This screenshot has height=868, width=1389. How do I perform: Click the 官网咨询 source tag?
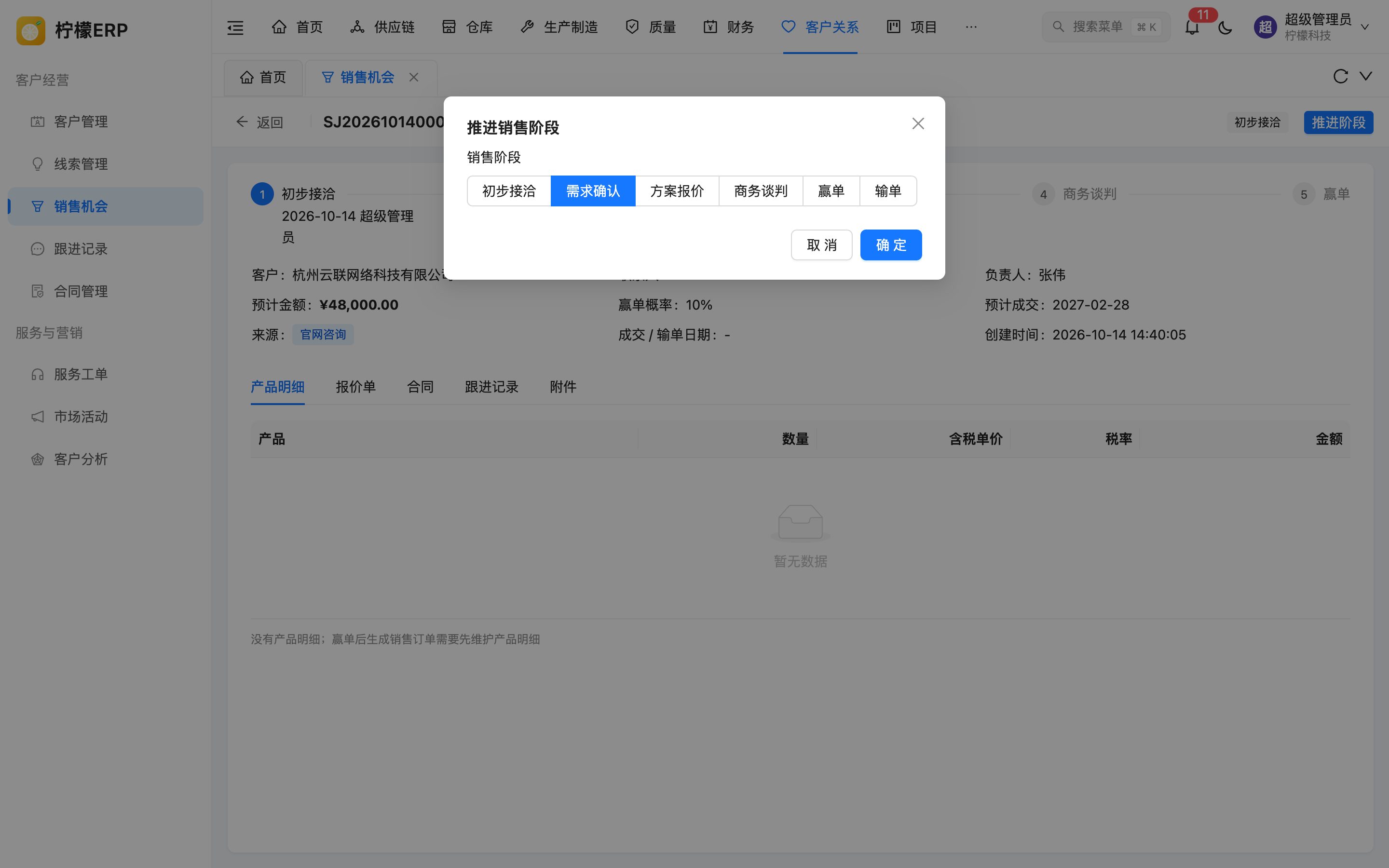(323, 335)
